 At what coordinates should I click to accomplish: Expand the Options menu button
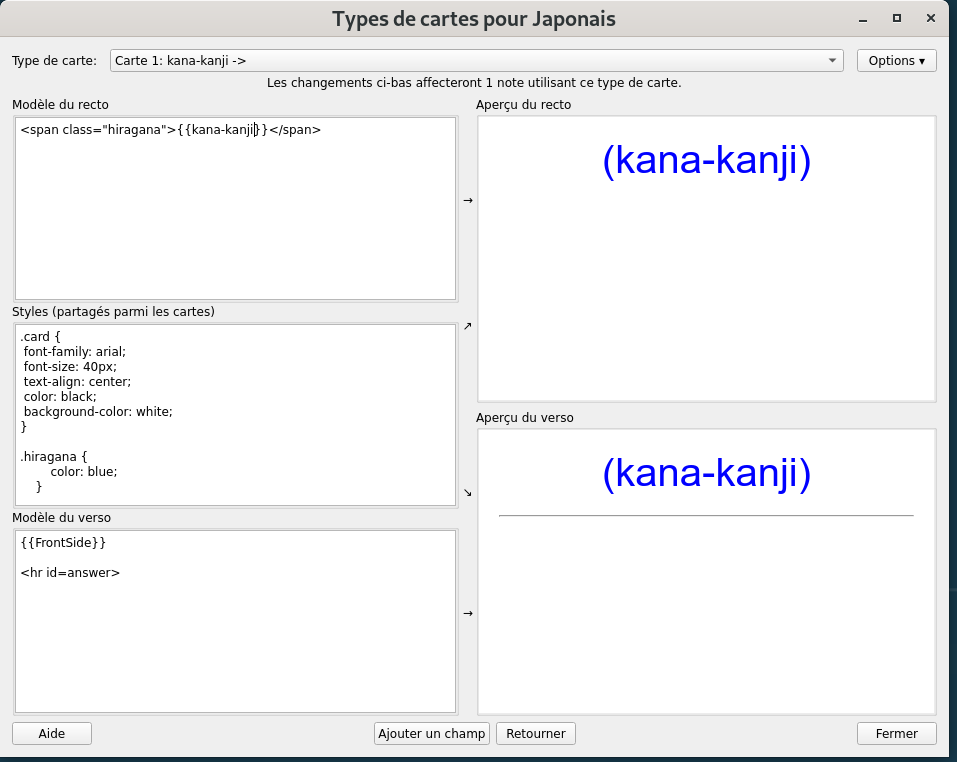896,61
